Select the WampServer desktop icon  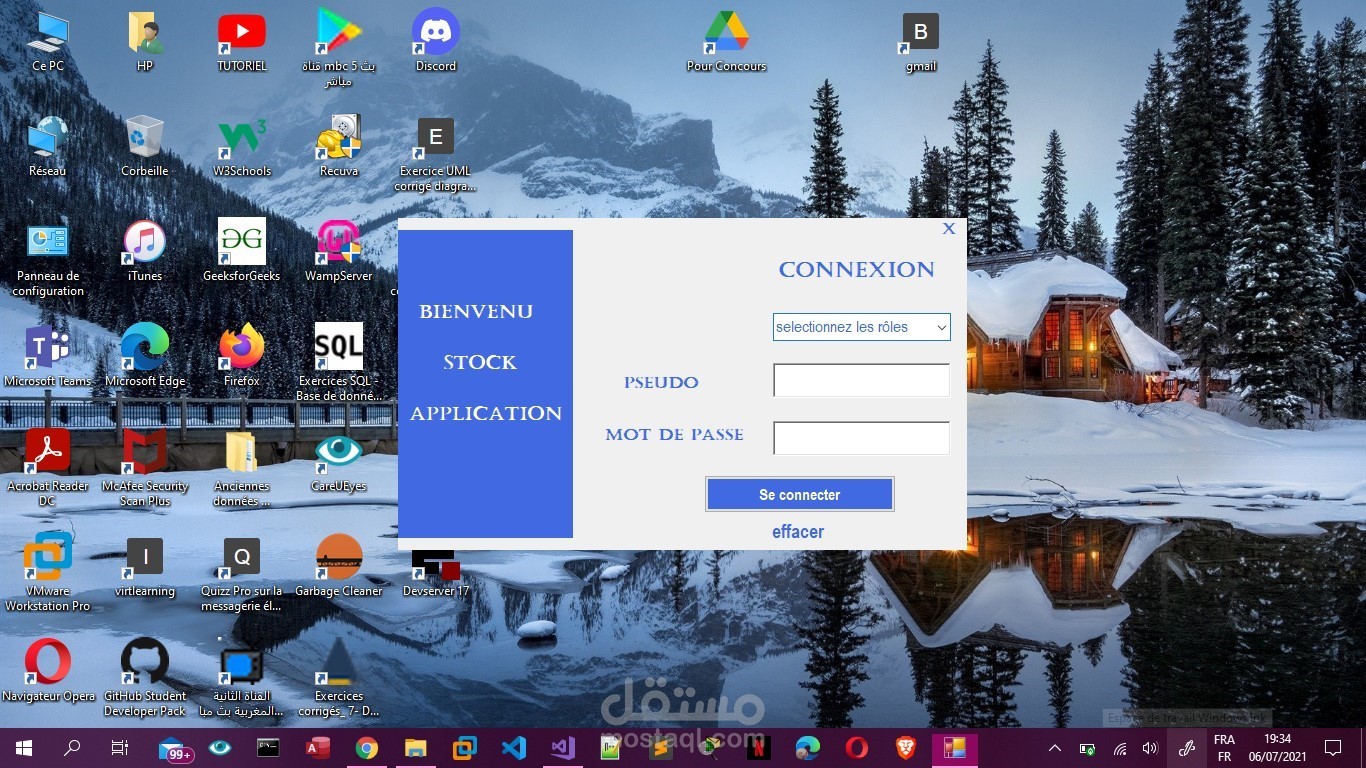[339, 252]
